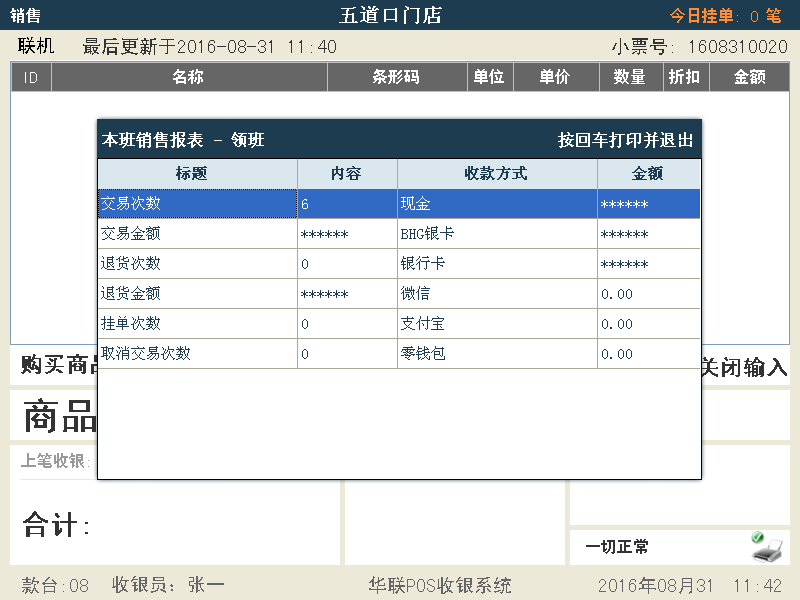Click the BHG银卡 payment method cell

tap(497, 234)
